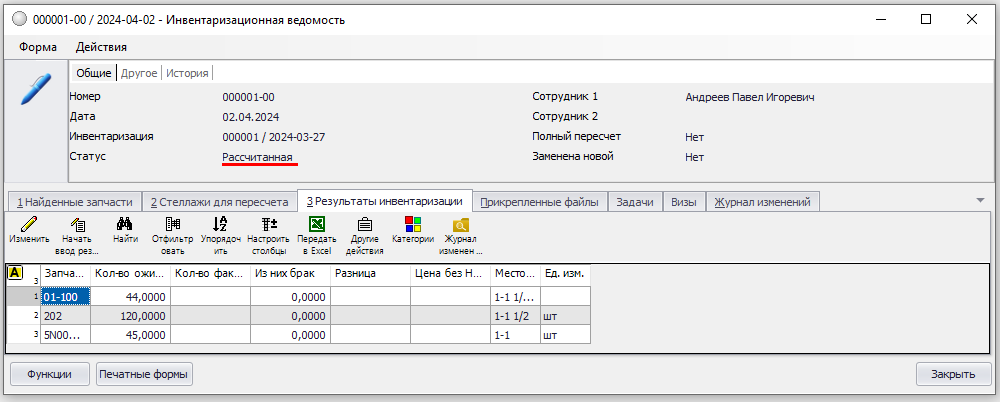Viewport: 1000px width, 402px height.
Task: Open the Действия menu
Action: point(101,47)
